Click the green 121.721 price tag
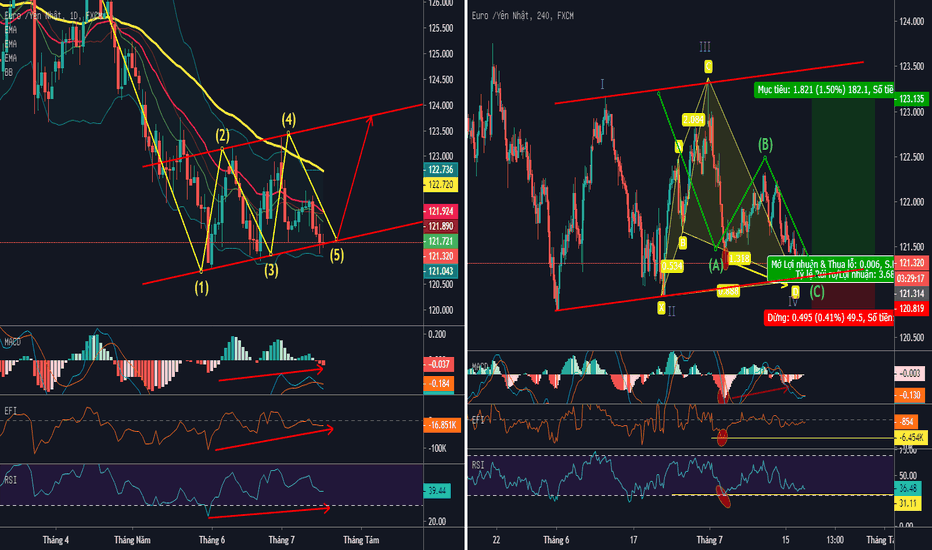 click(x=440, y=241)
